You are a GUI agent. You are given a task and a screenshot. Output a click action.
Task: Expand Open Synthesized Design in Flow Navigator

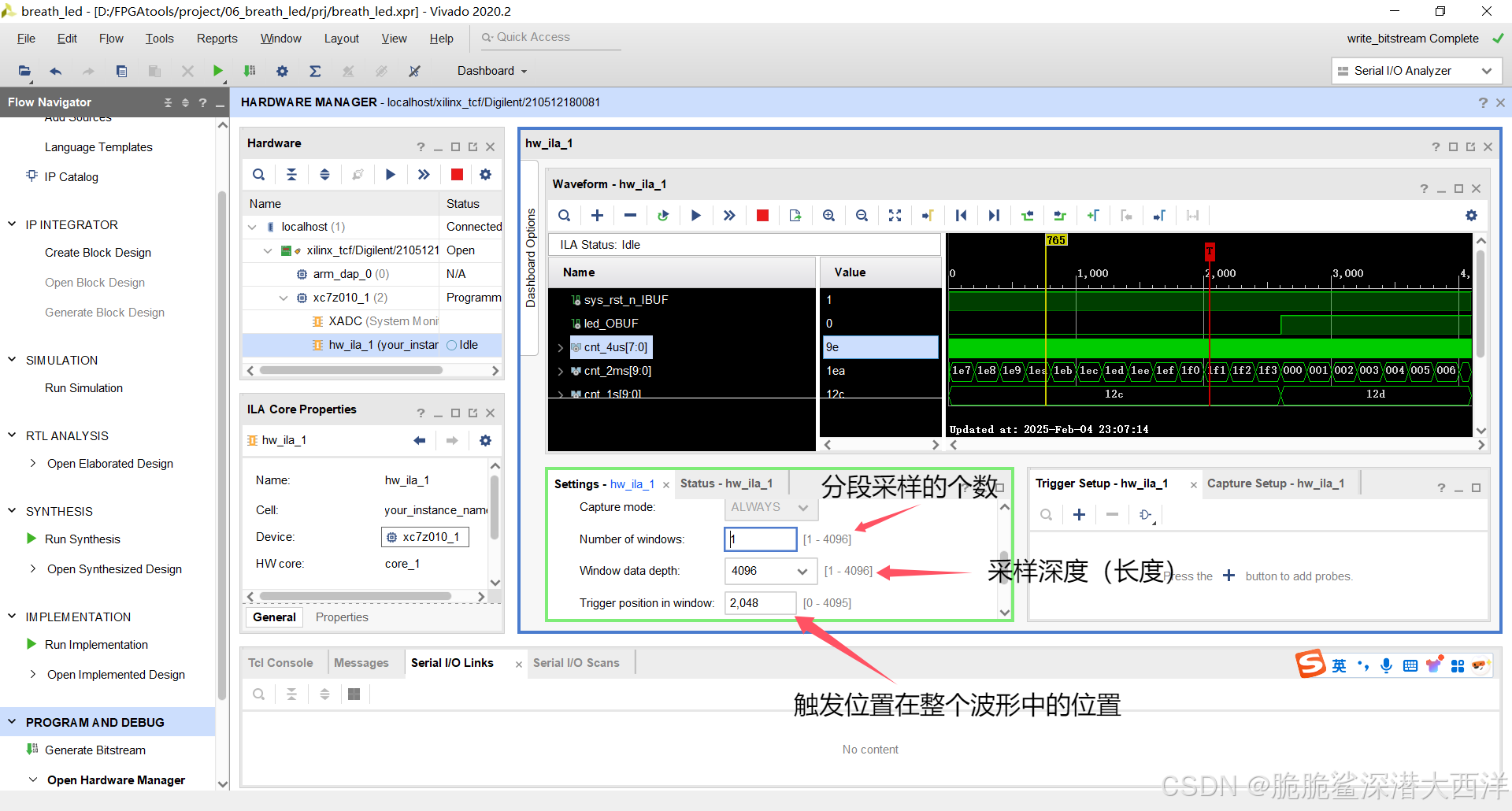32,568
